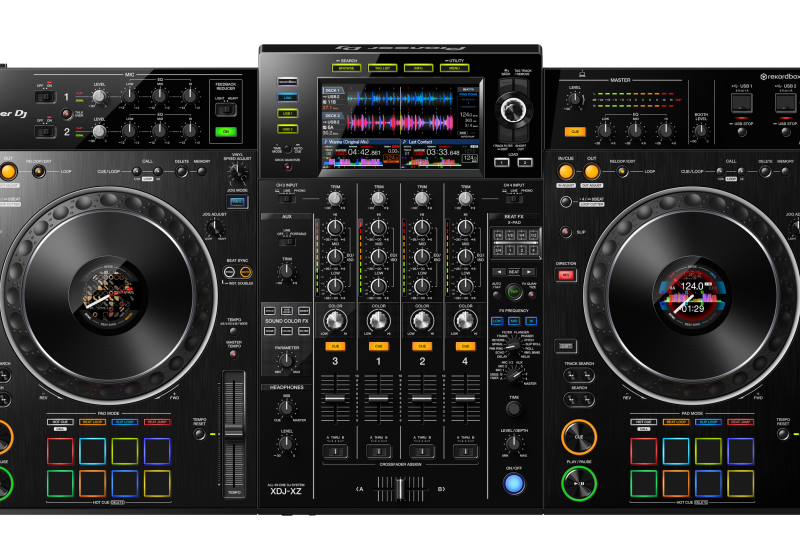
Task: Click the right deck green PLAY/PAUSE button
Action: tap(579, 483)
